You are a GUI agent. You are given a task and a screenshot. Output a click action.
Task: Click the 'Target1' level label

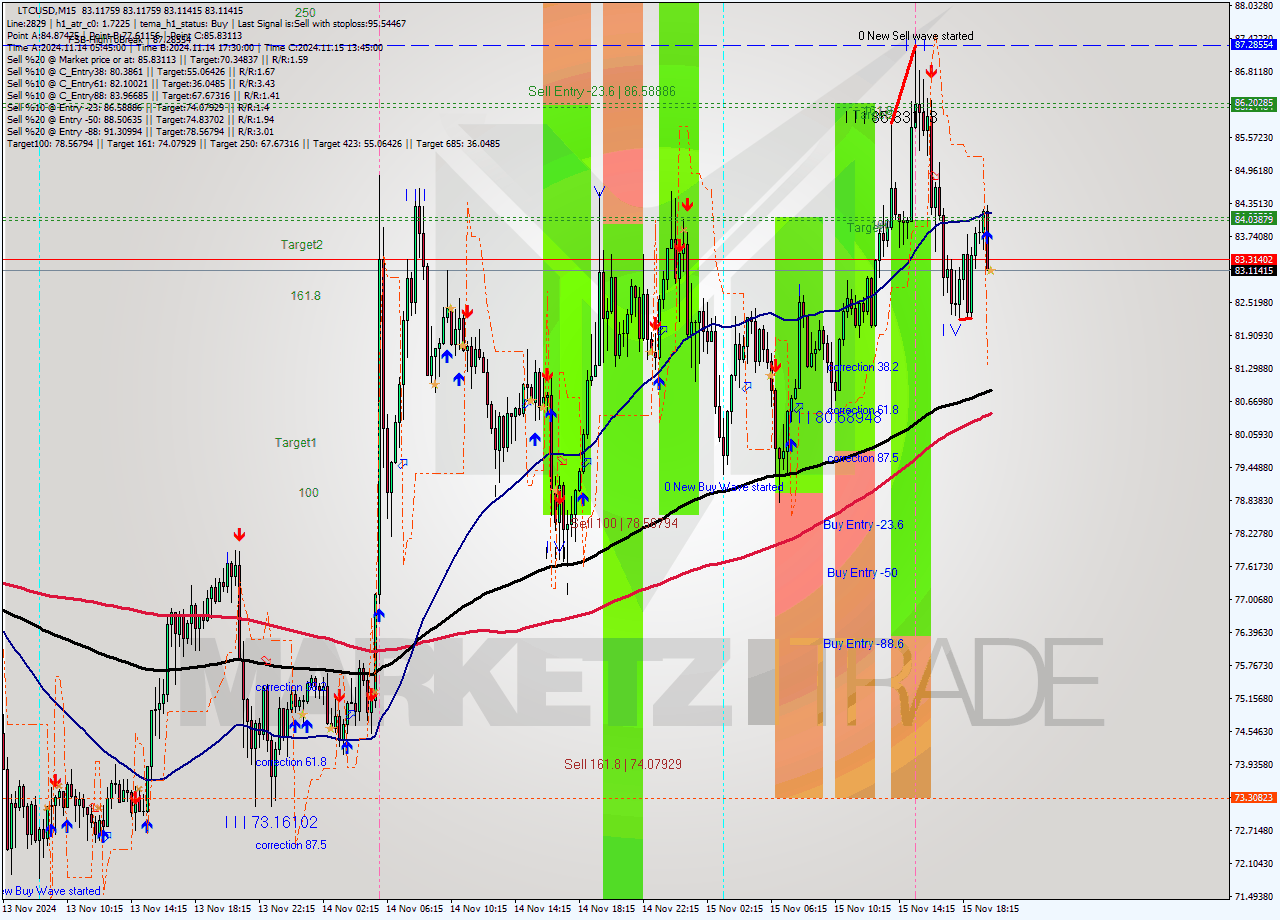296,442
